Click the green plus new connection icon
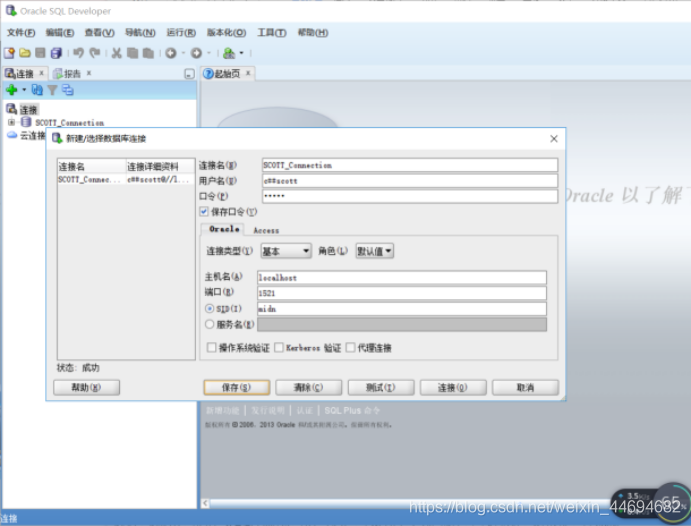Viewport: 691px width, 526px height. click(12, 90)
